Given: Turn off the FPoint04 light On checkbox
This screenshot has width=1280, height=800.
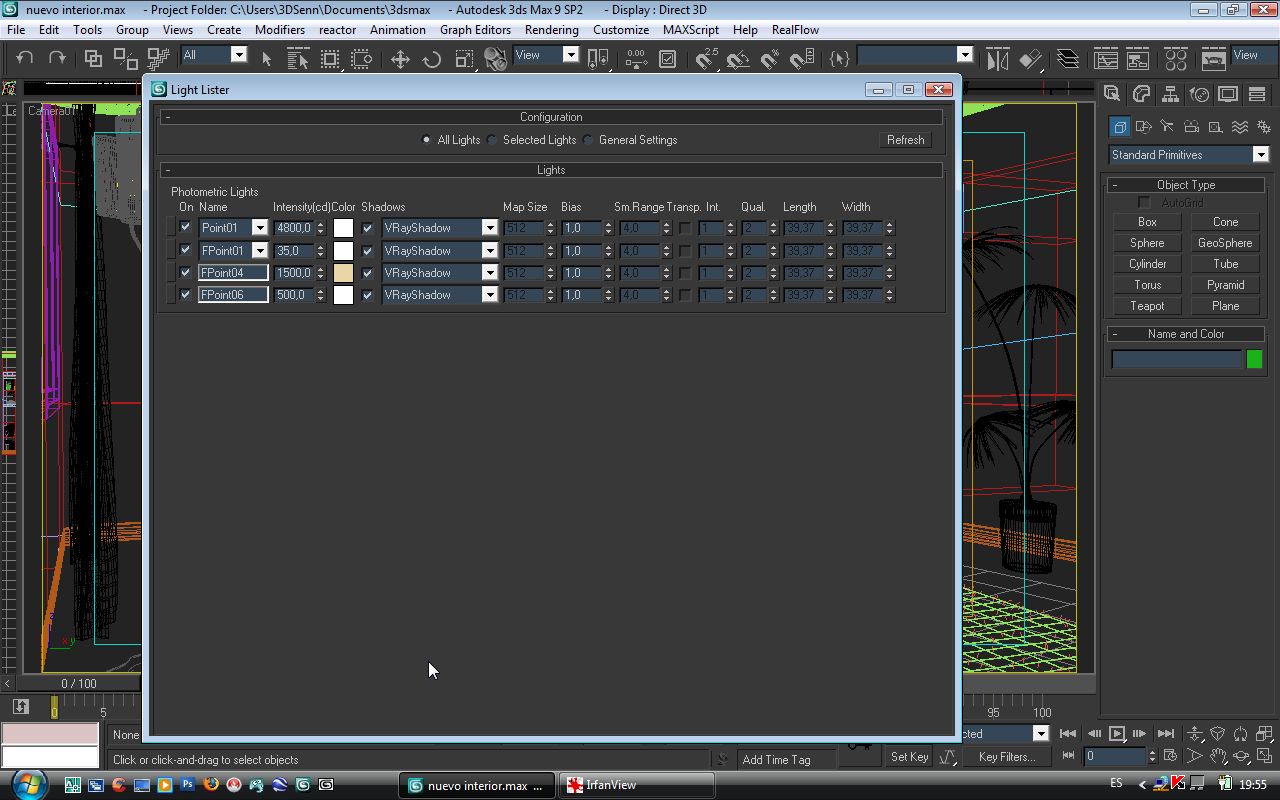Looking at the screenshot, I should [x=185, y=272].
